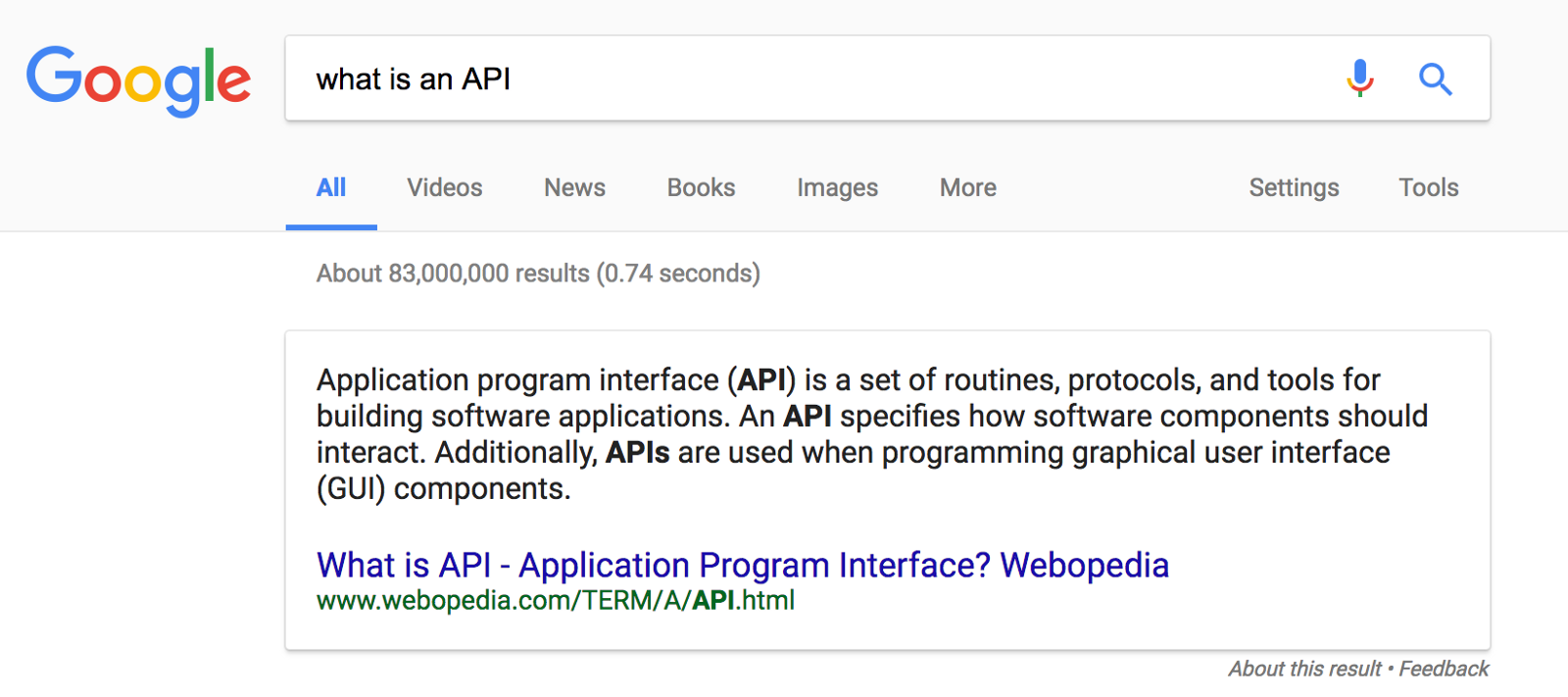Switch to the Videos tab
This screenshot has height=697, width=1568.
[445, 187]
